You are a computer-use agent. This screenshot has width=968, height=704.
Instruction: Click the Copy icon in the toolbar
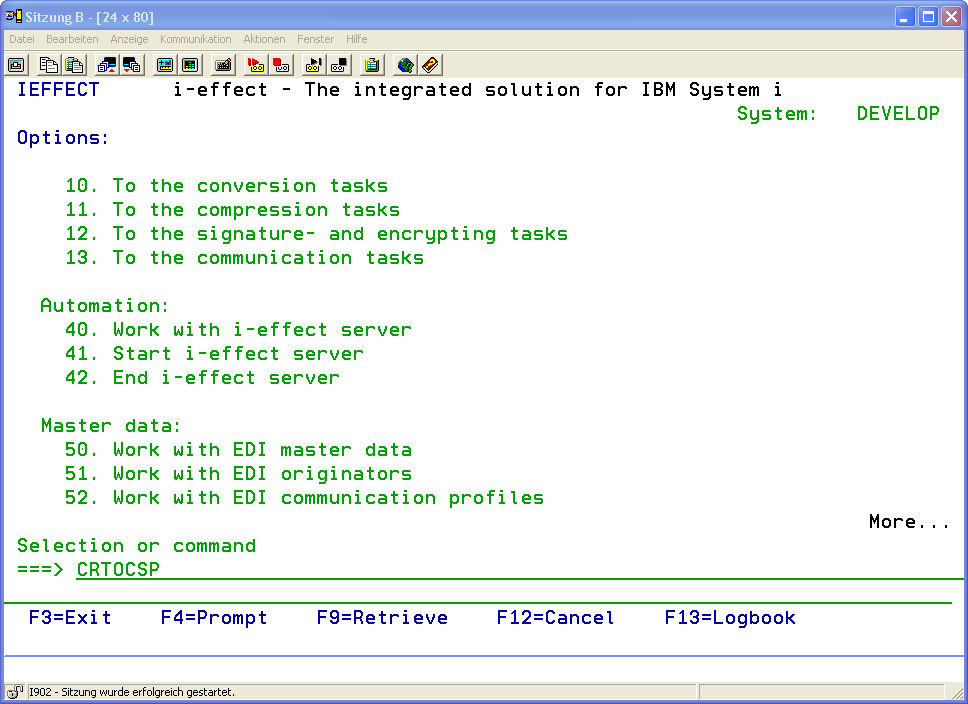click(48, 65)
